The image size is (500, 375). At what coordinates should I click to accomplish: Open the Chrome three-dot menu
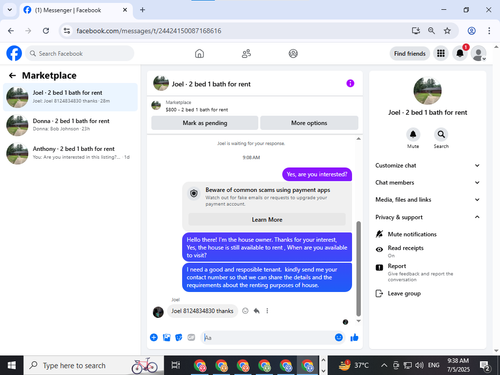[489, 31]
